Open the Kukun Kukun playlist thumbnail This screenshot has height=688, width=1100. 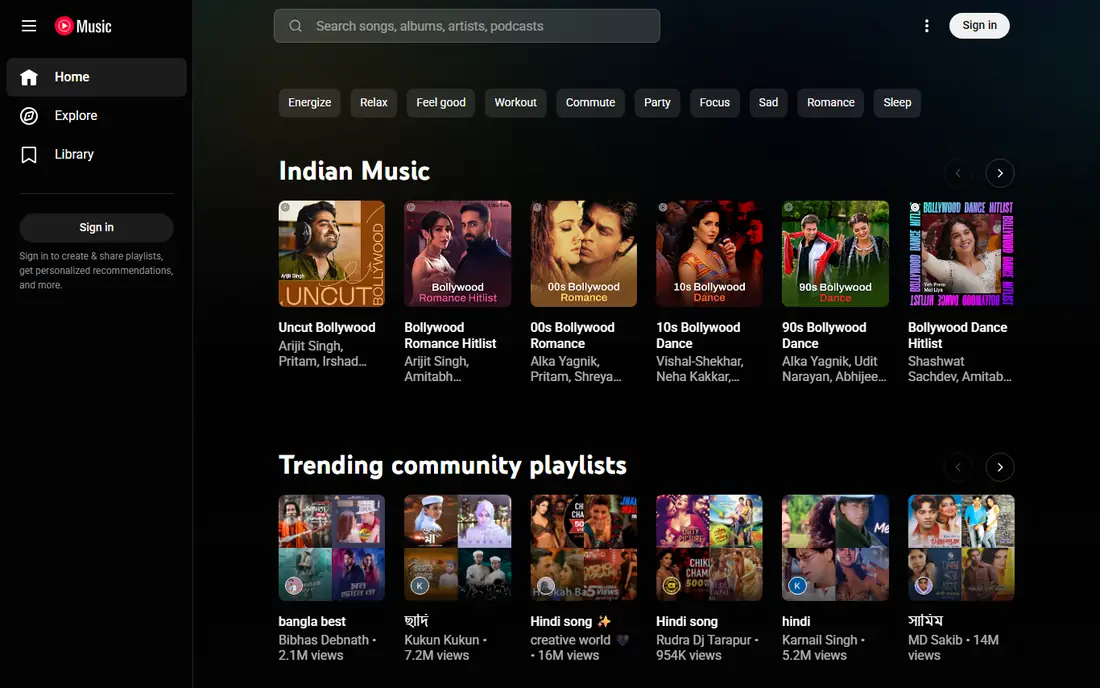pos(457,548)
